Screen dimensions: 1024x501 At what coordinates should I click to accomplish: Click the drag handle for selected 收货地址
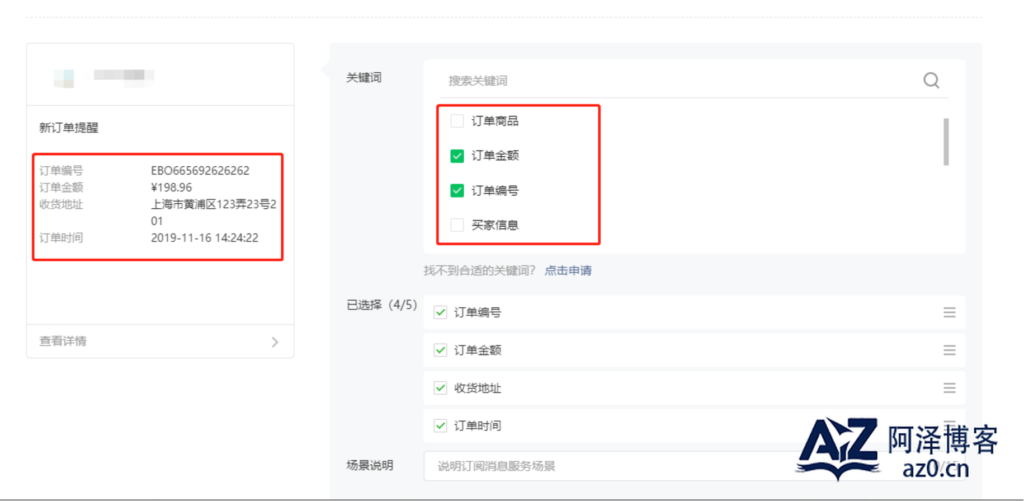(x=950, y=388)
